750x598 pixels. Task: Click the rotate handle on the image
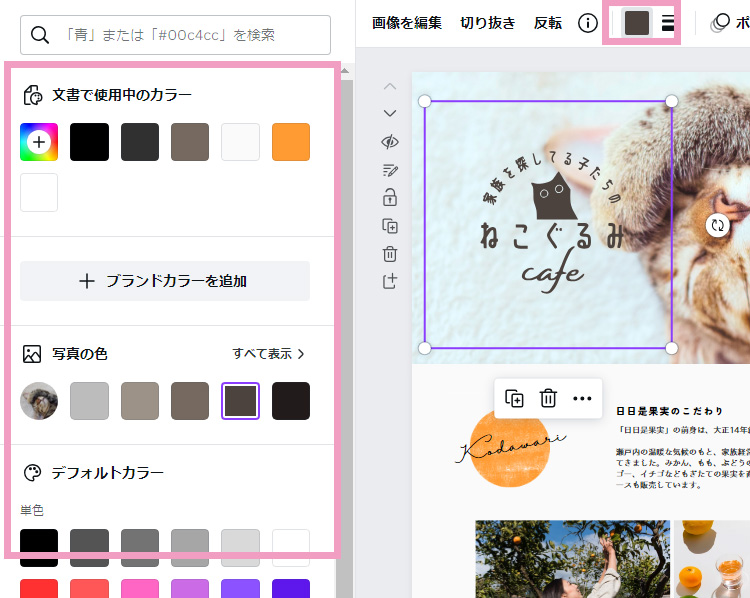[717, 225]
